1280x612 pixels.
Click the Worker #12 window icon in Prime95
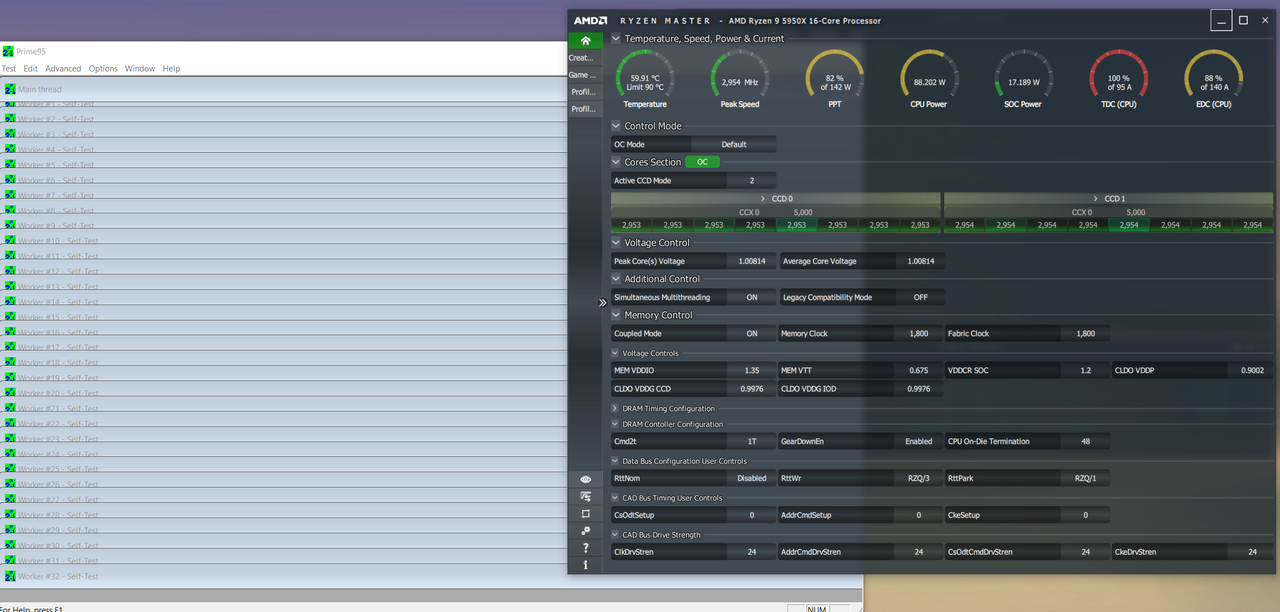[10, 272]
